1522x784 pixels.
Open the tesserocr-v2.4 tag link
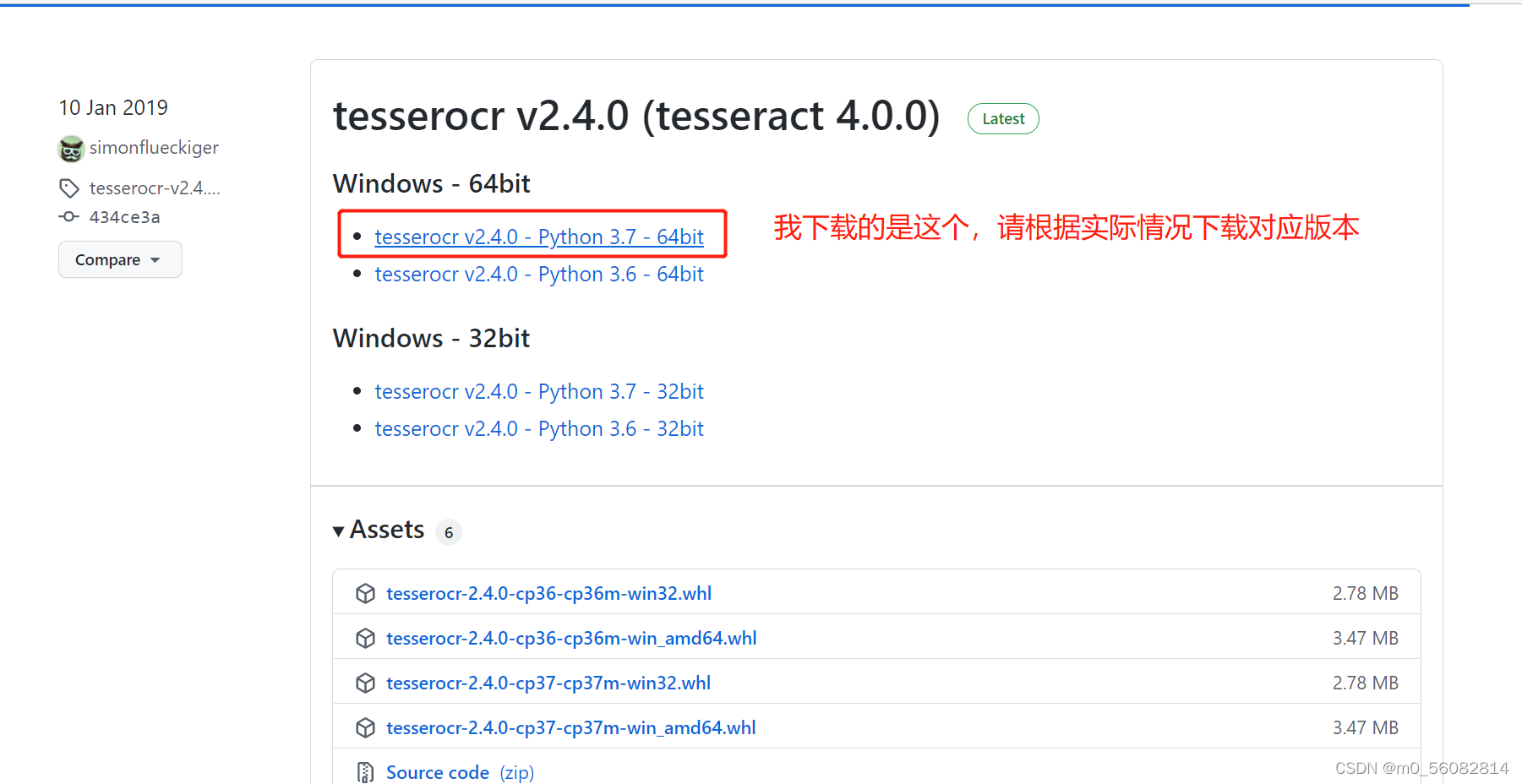(x=155, y=188)
